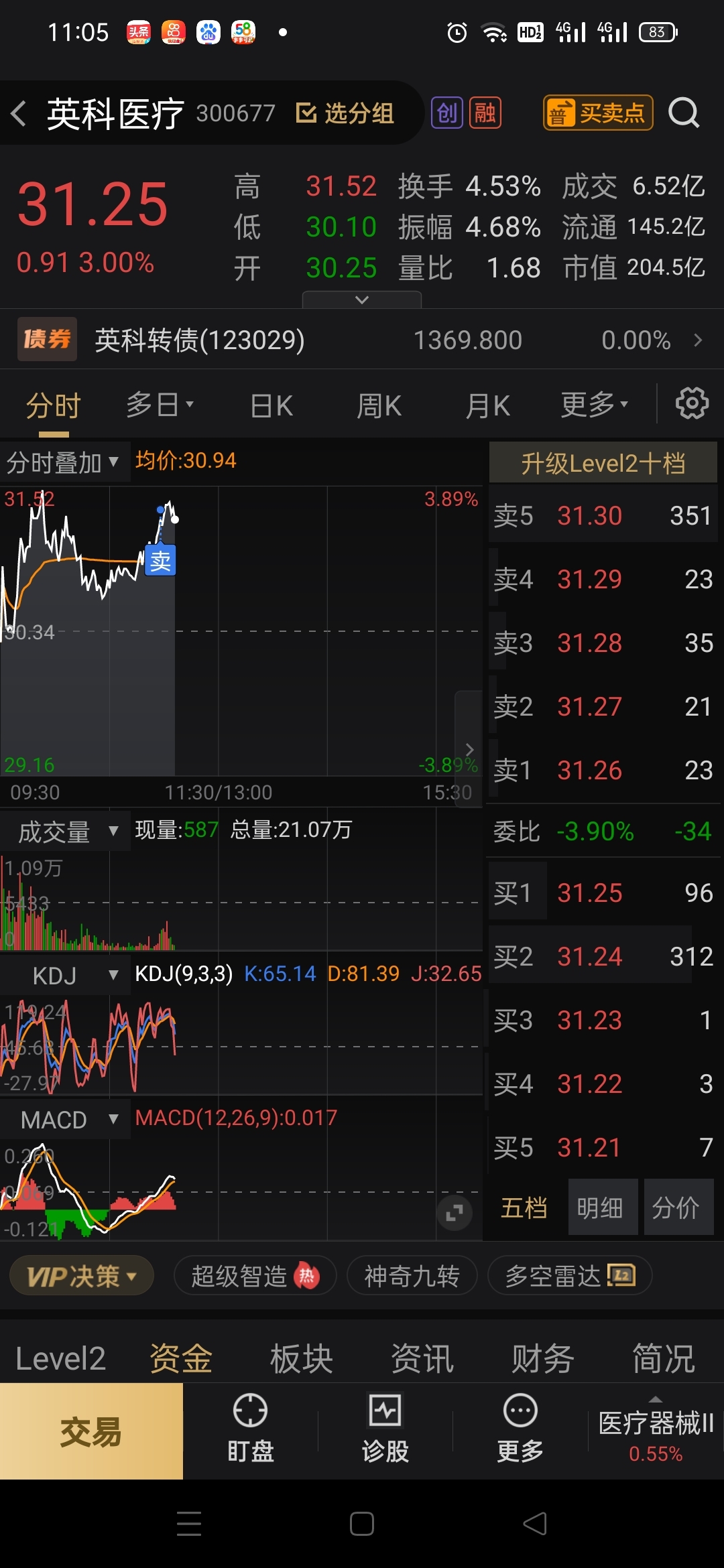Screen dimensions: 724x1568
Task: Select the 买3 31.23 order row
Action: (603, 1020)
